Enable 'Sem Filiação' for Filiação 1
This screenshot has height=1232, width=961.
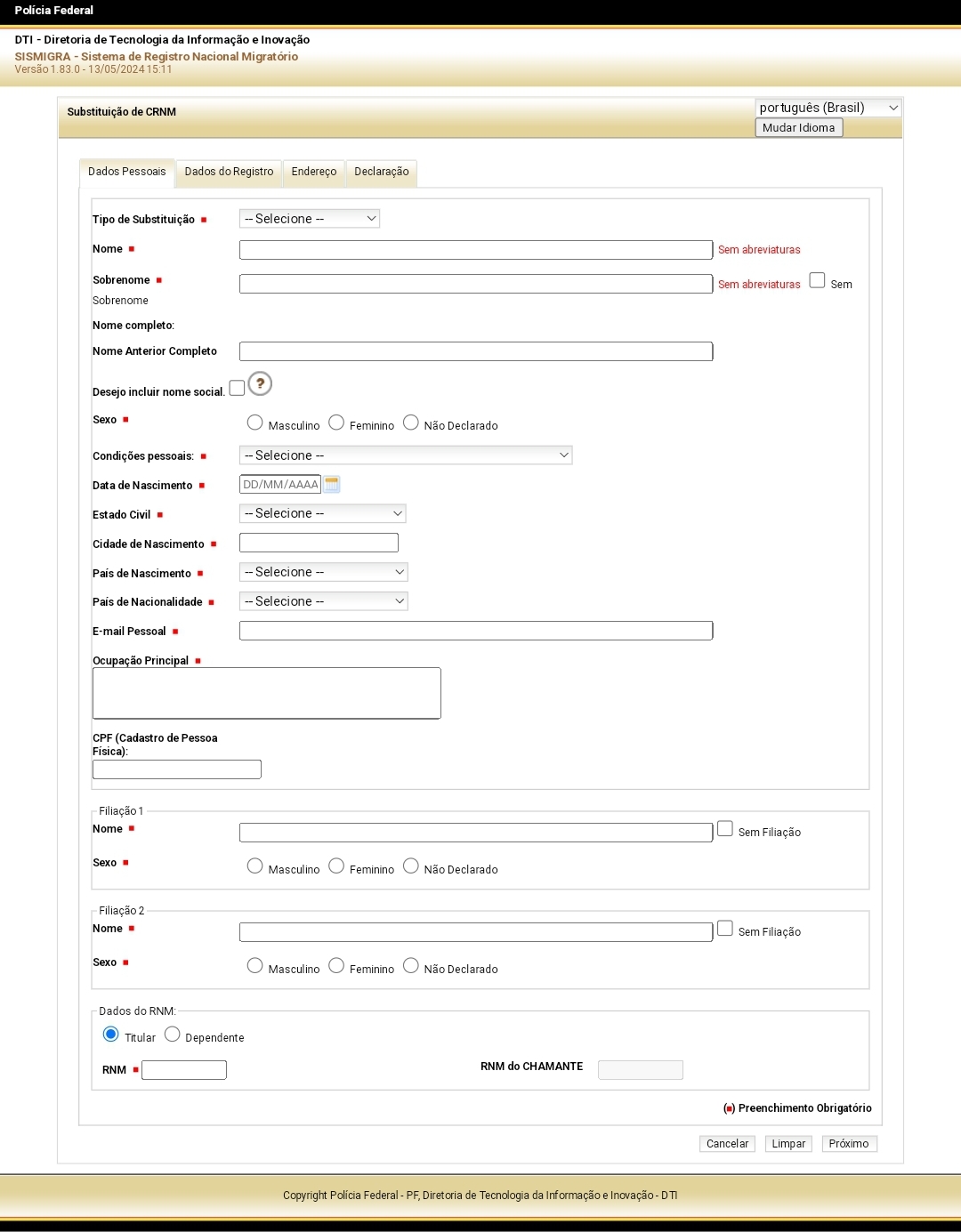point(725,829)
